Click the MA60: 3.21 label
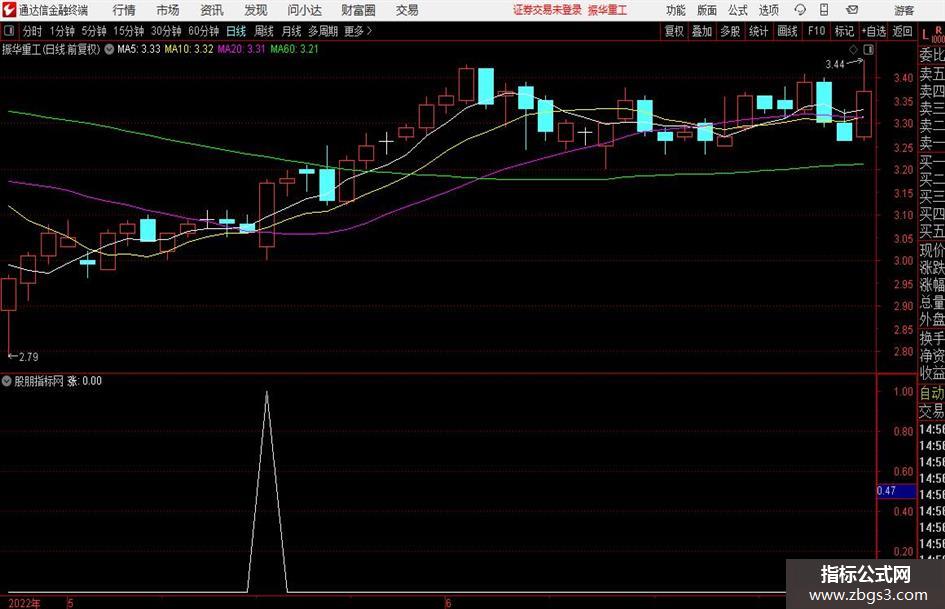The height and width of the screenshot is (609, 945). (x=294, y=49)
